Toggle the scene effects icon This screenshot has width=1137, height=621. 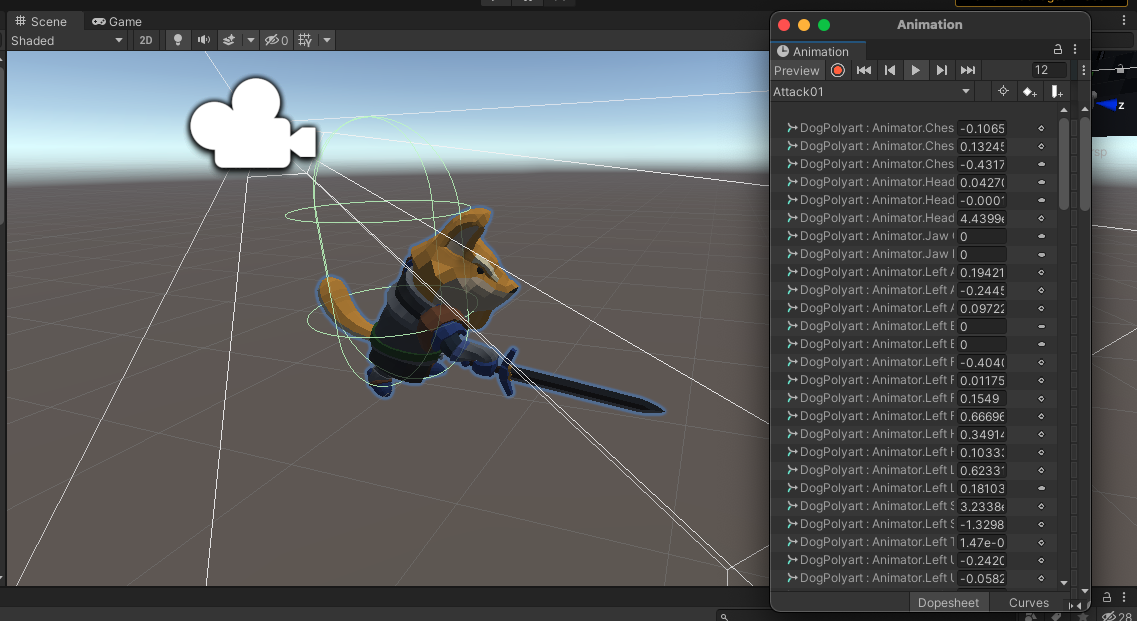tap(229, 40)
